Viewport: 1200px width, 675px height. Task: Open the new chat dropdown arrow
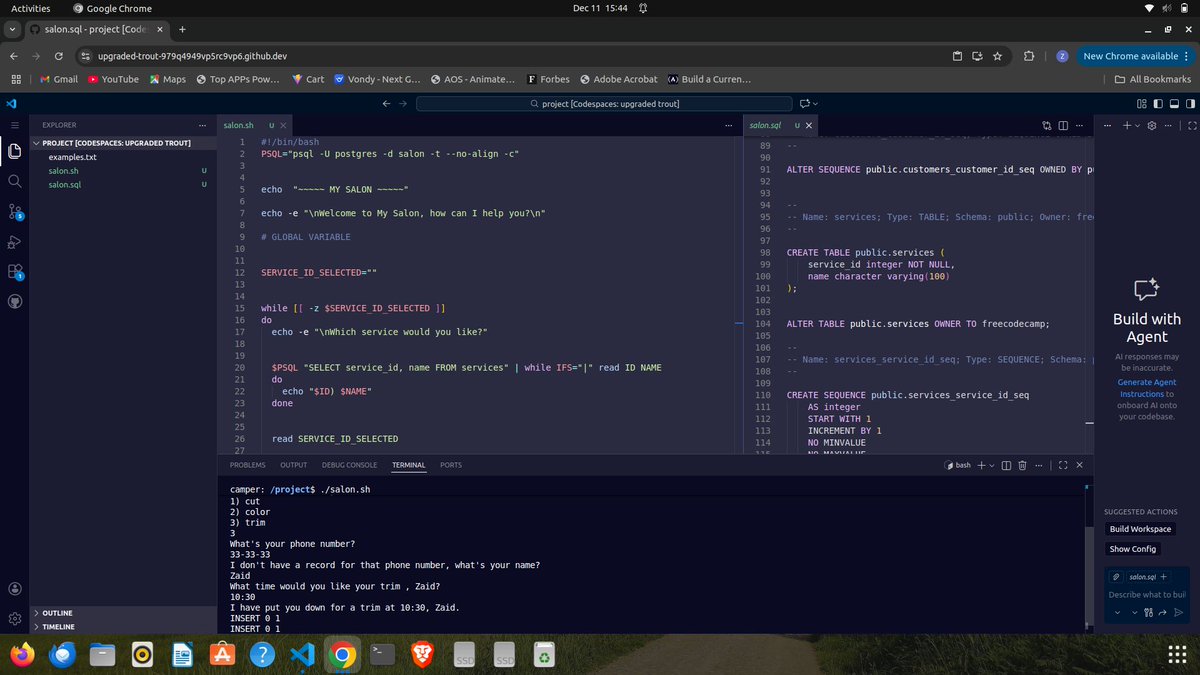pyautogui.click(x=1138, y=125)
